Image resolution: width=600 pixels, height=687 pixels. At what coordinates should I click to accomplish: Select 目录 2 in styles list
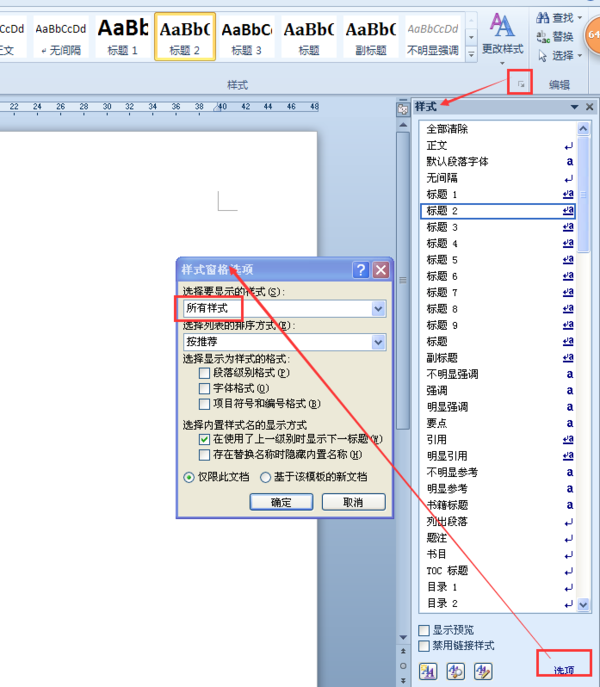coord(498,604)
